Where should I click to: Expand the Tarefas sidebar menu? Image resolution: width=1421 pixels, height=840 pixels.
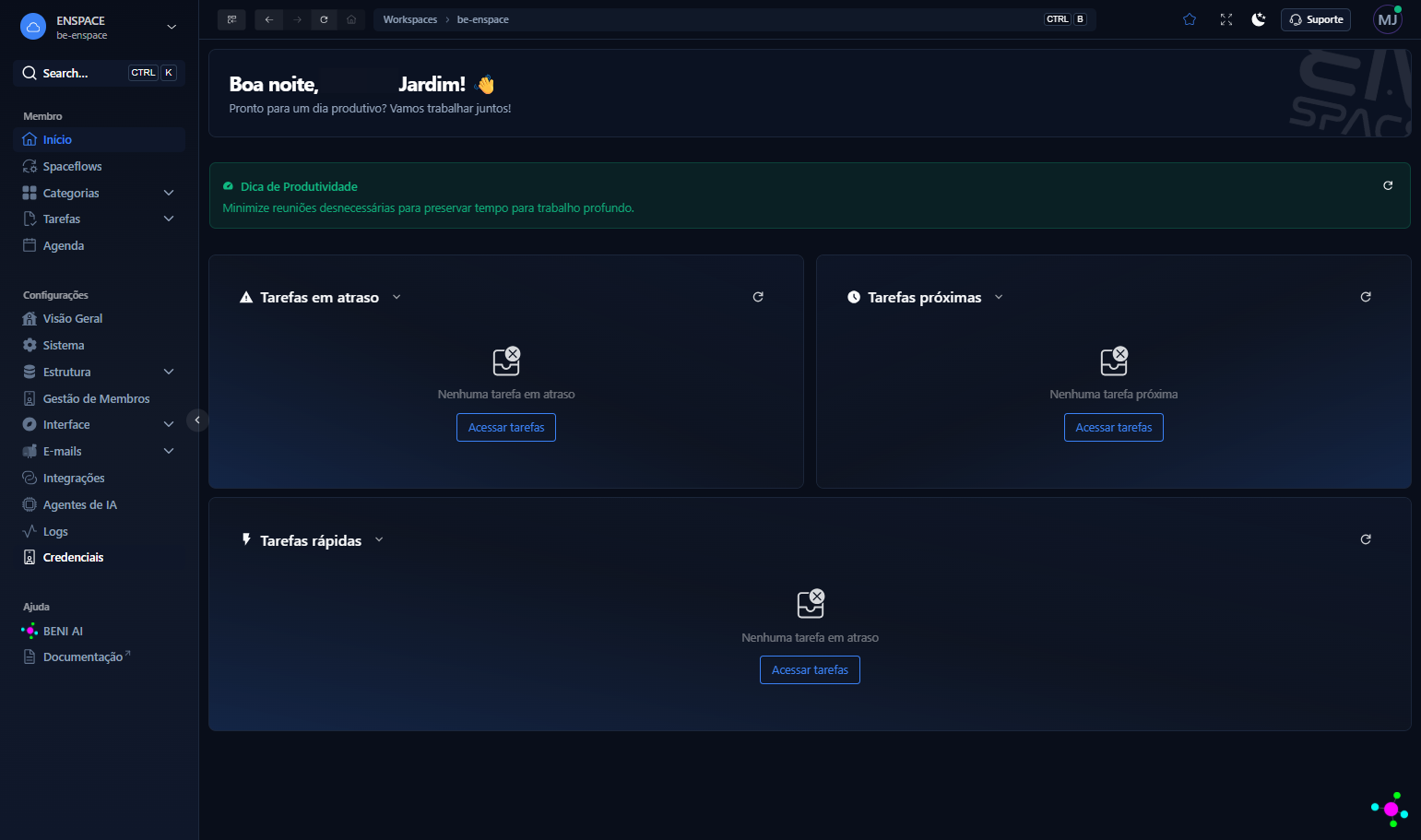pos(169,219)
